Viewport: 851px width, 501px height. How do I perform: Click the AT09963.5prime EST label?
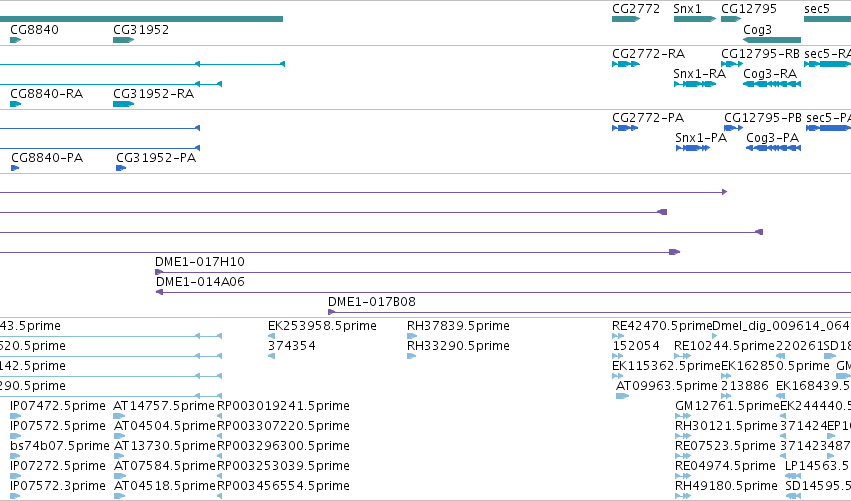click(666, 386)
